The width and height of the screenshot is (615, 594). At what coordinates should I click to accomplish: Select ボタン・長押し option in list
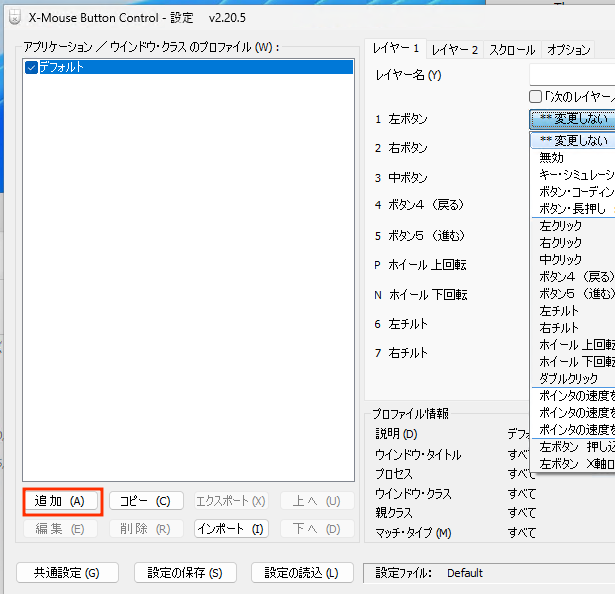(x=573, y=209)
